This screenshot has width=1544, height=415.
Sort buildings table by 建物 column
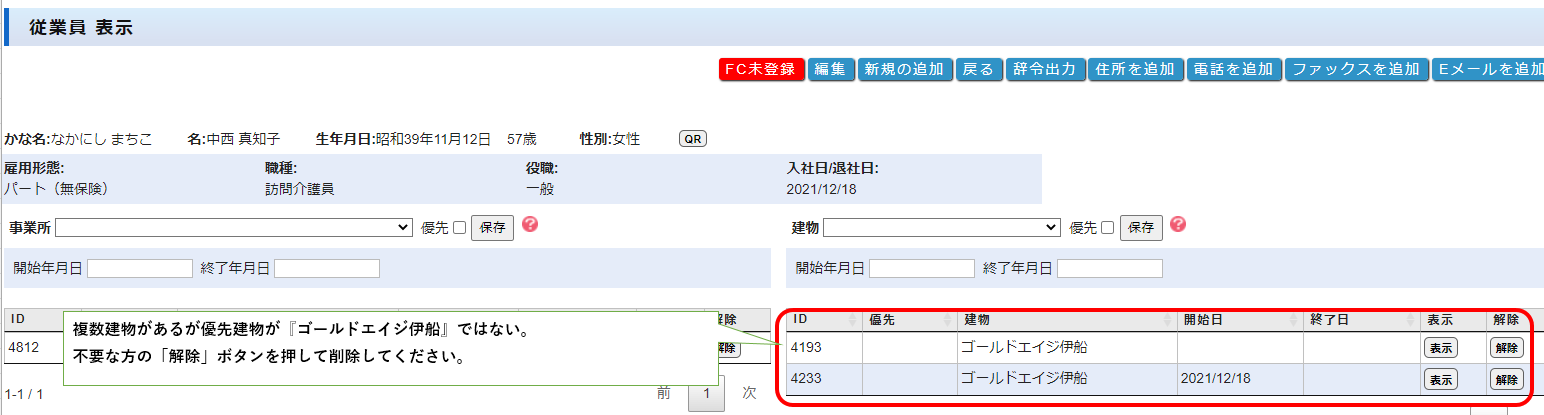point(1167,320)
